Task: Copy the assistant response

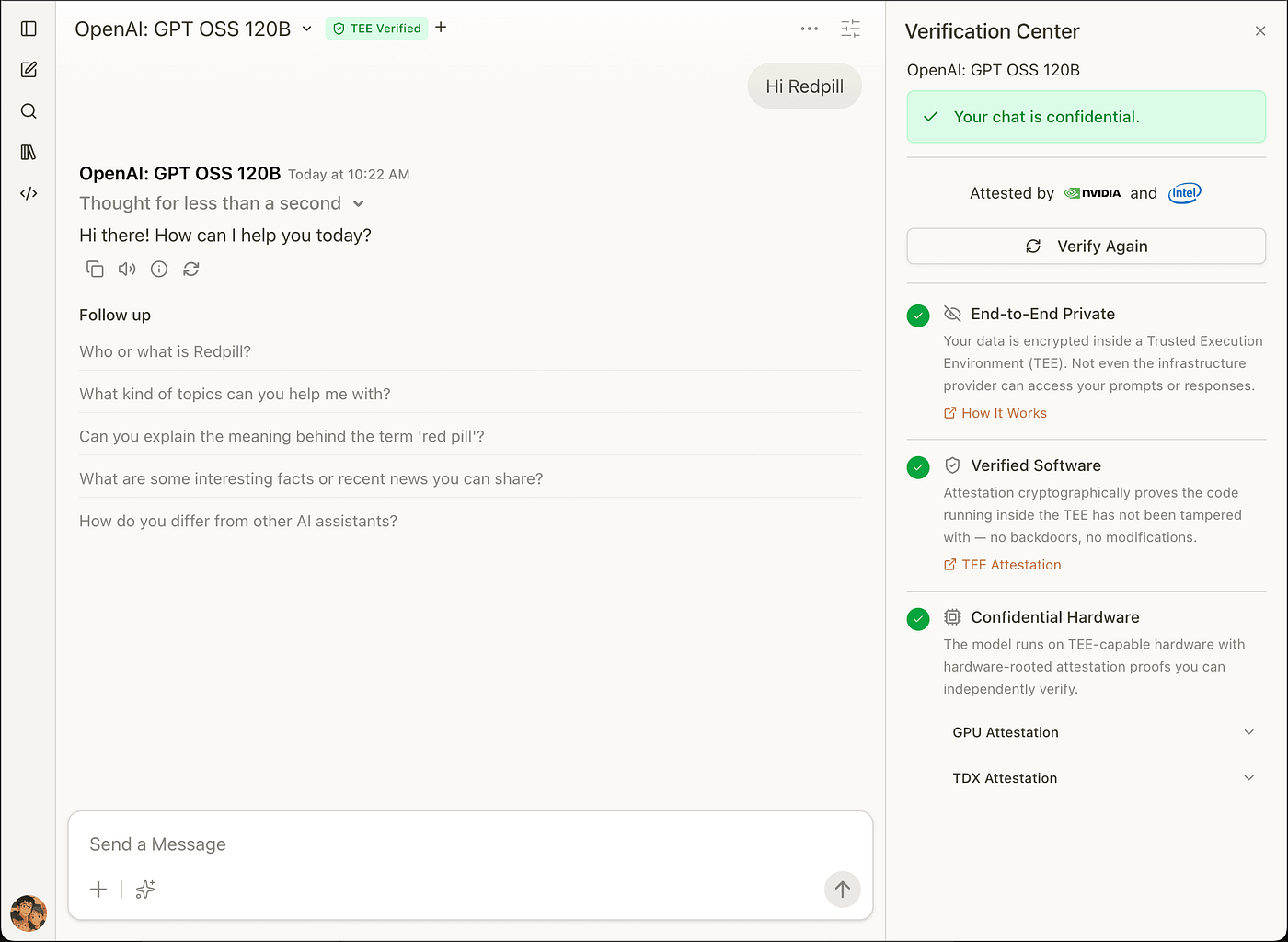Action: [x=95, y=269]
